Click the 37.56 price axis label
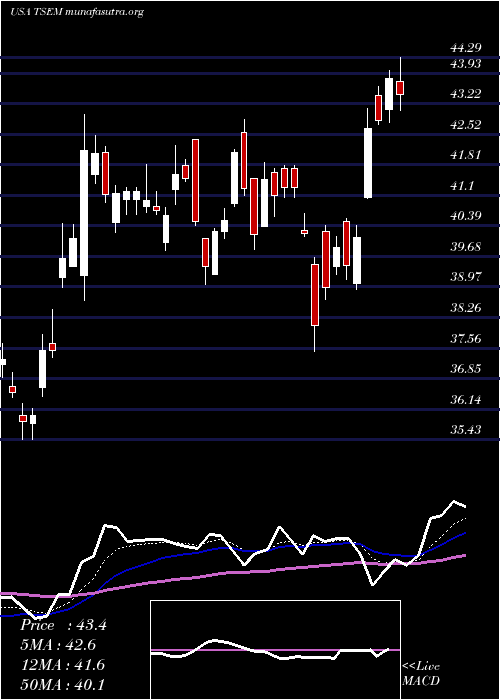500x700 pixels. click(465, 338)
